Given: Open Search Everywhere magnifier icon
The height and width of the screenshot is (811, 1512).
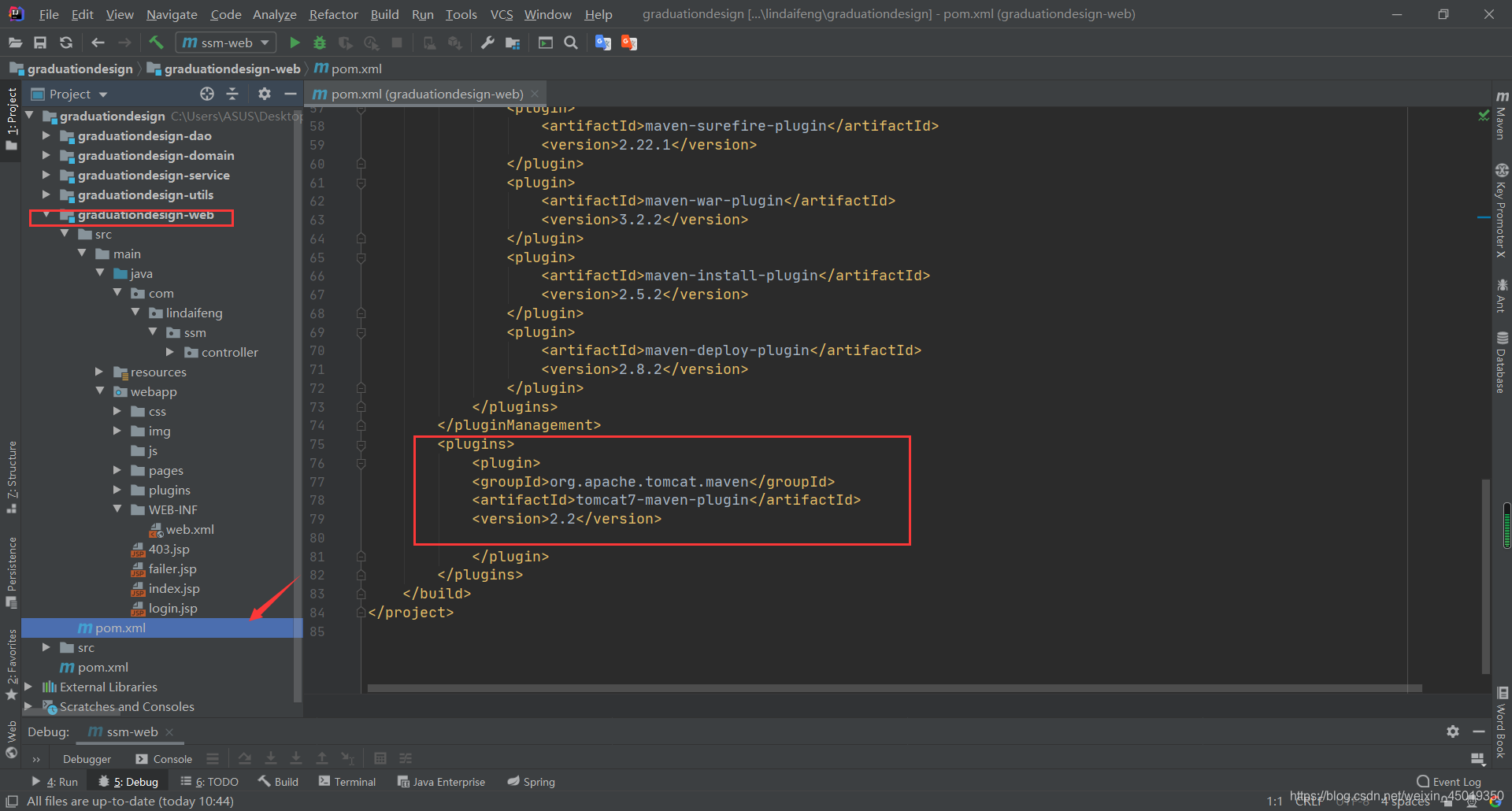Looking at the screenshot, I should pos(571,43).
